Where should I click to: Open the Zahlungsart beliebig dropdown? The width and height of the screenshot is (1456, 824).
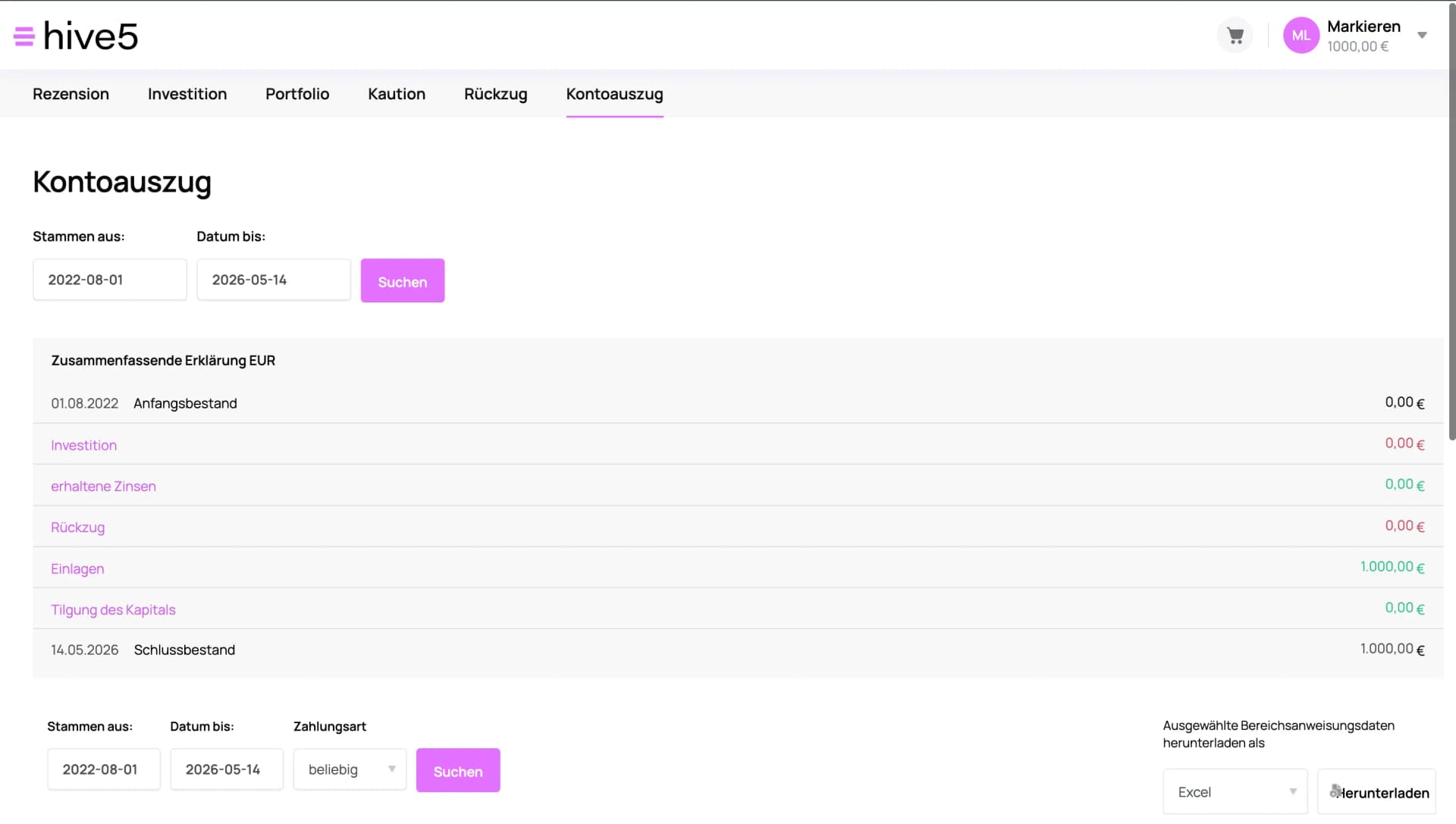[350, 769]
